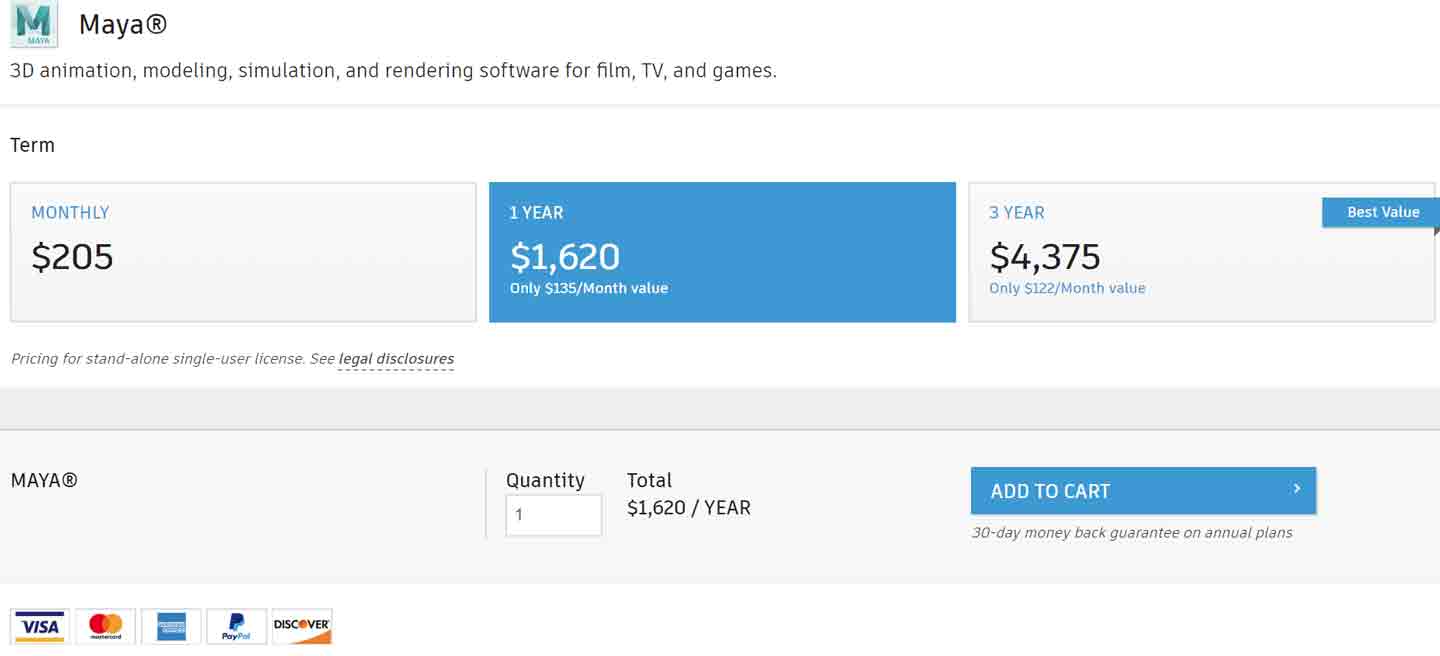The image size is (1440, 656).
Task: Click the Maya® page heading
Action: point(123,25)
